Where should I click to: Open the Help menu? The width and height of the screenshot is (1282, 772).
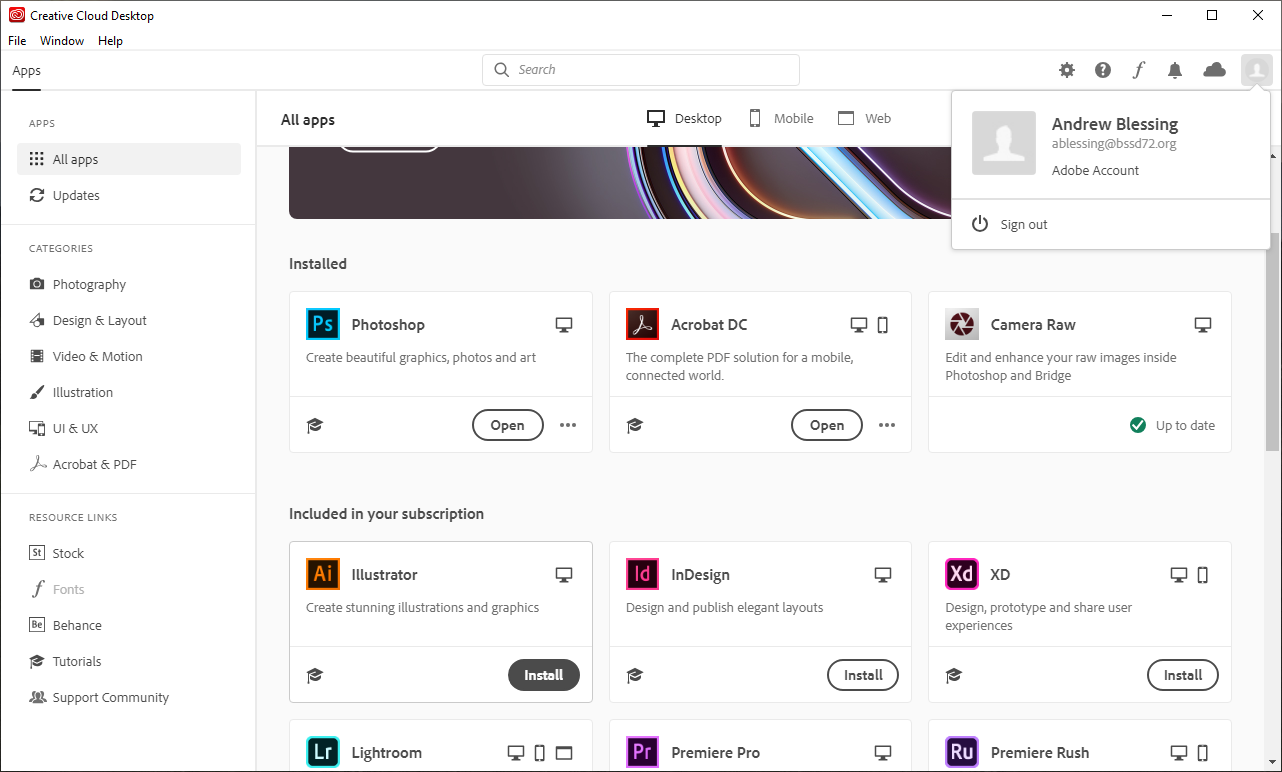click(110, 41)
